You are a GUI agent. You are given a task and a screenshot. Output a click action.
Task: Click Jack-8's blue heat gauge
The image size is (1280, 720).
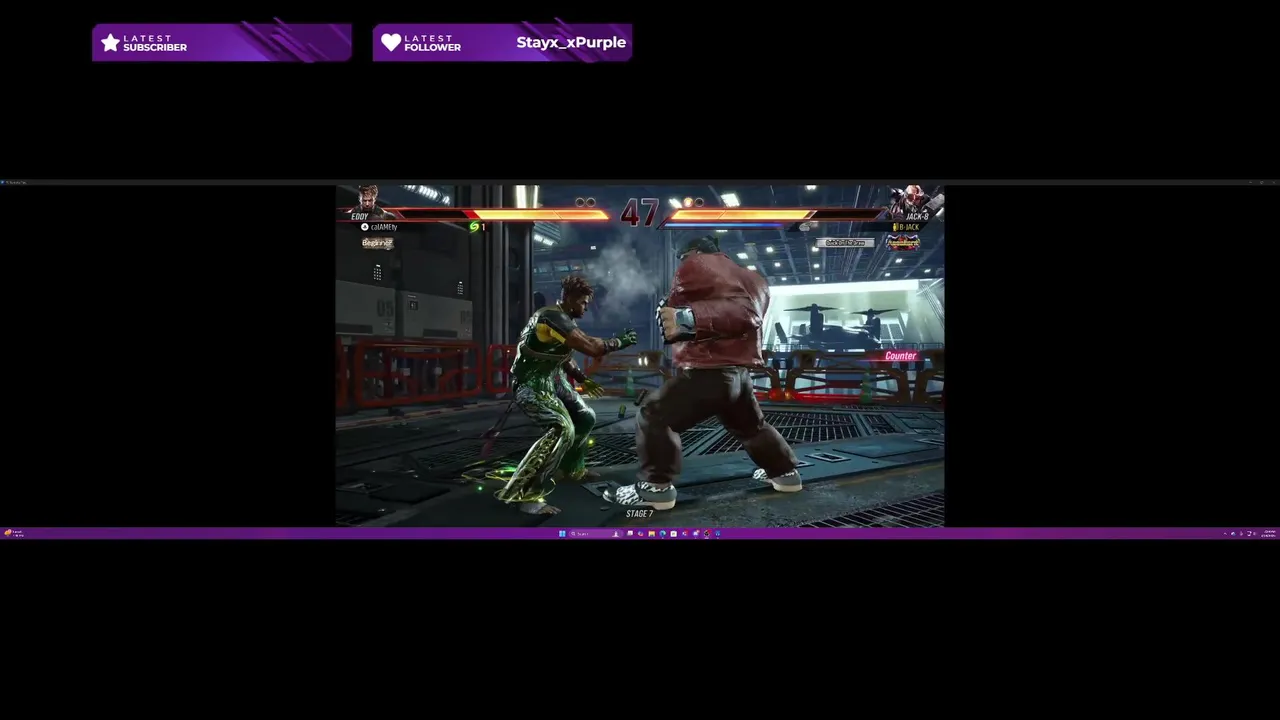pos(722,225)
